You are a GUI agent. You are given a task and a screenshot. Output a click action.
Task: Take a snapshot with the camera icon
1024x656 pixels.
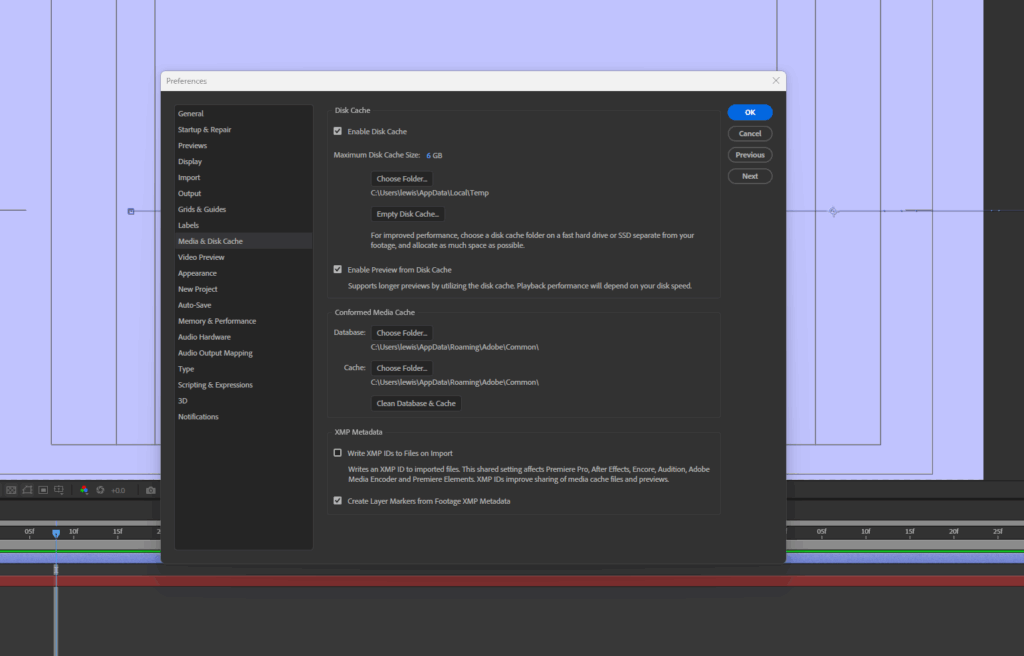tap(150, 490)
